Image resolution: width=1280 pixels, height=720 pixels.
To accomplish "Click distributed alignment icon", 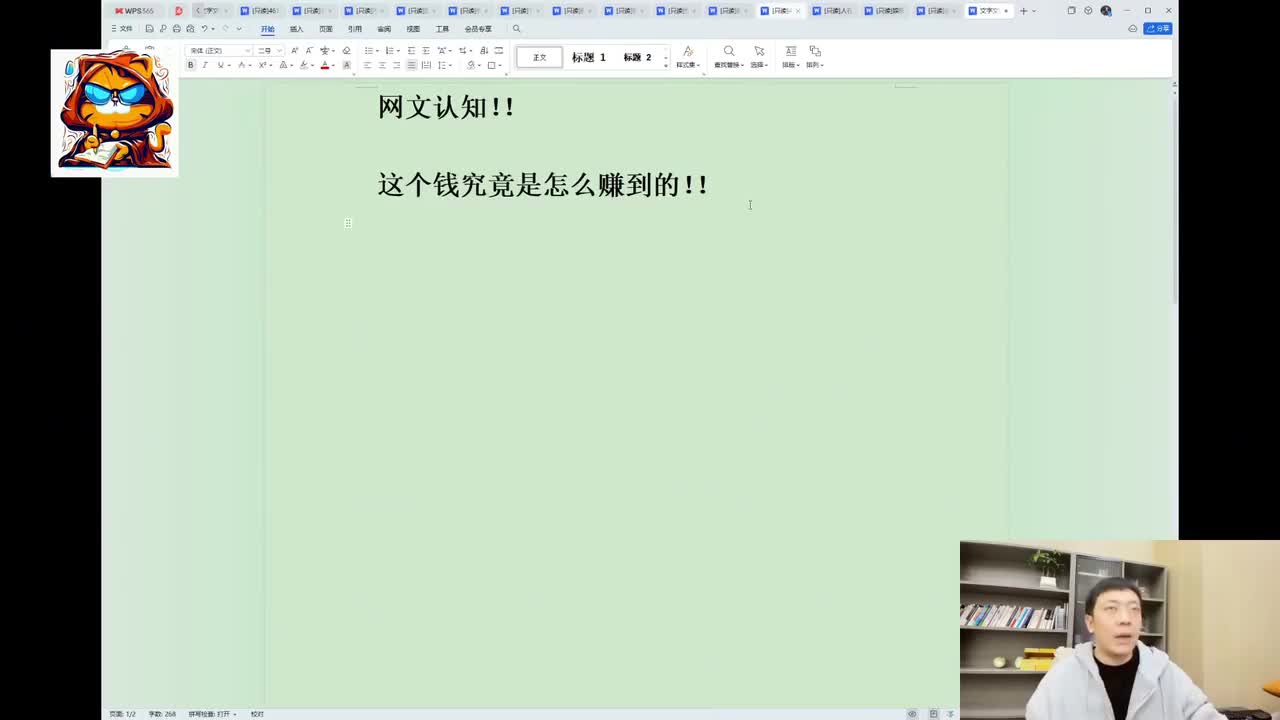I will [426, 65].
